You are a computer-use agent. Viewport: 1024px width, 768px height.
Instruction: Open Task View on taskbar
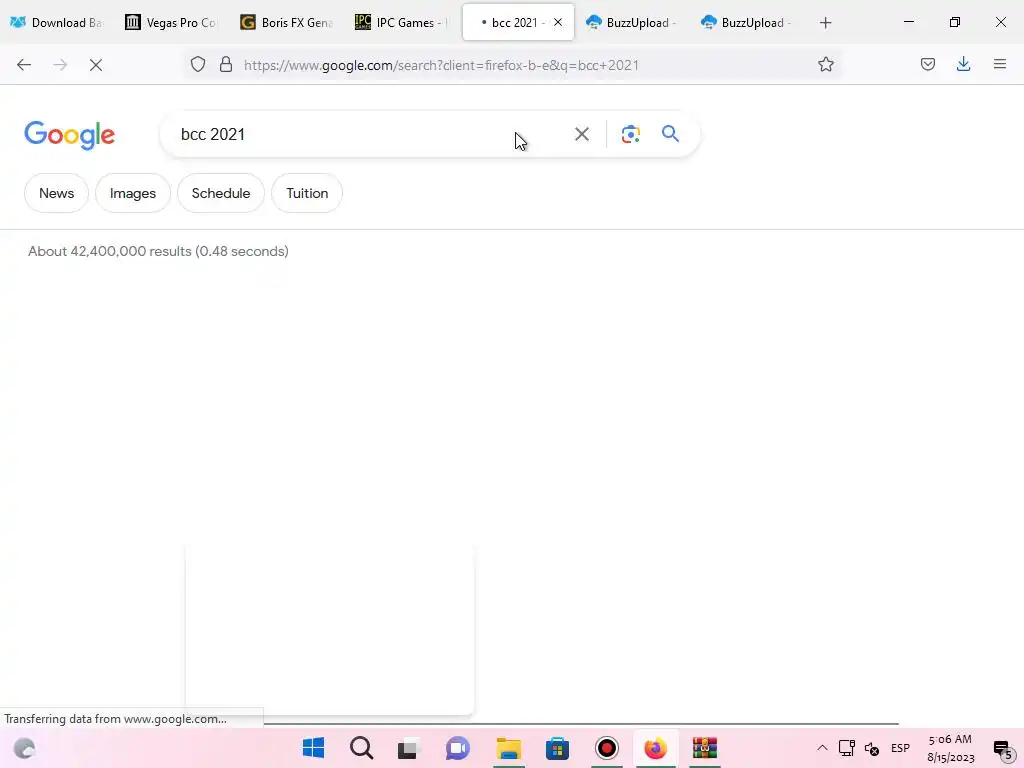(x=408, y=748)
